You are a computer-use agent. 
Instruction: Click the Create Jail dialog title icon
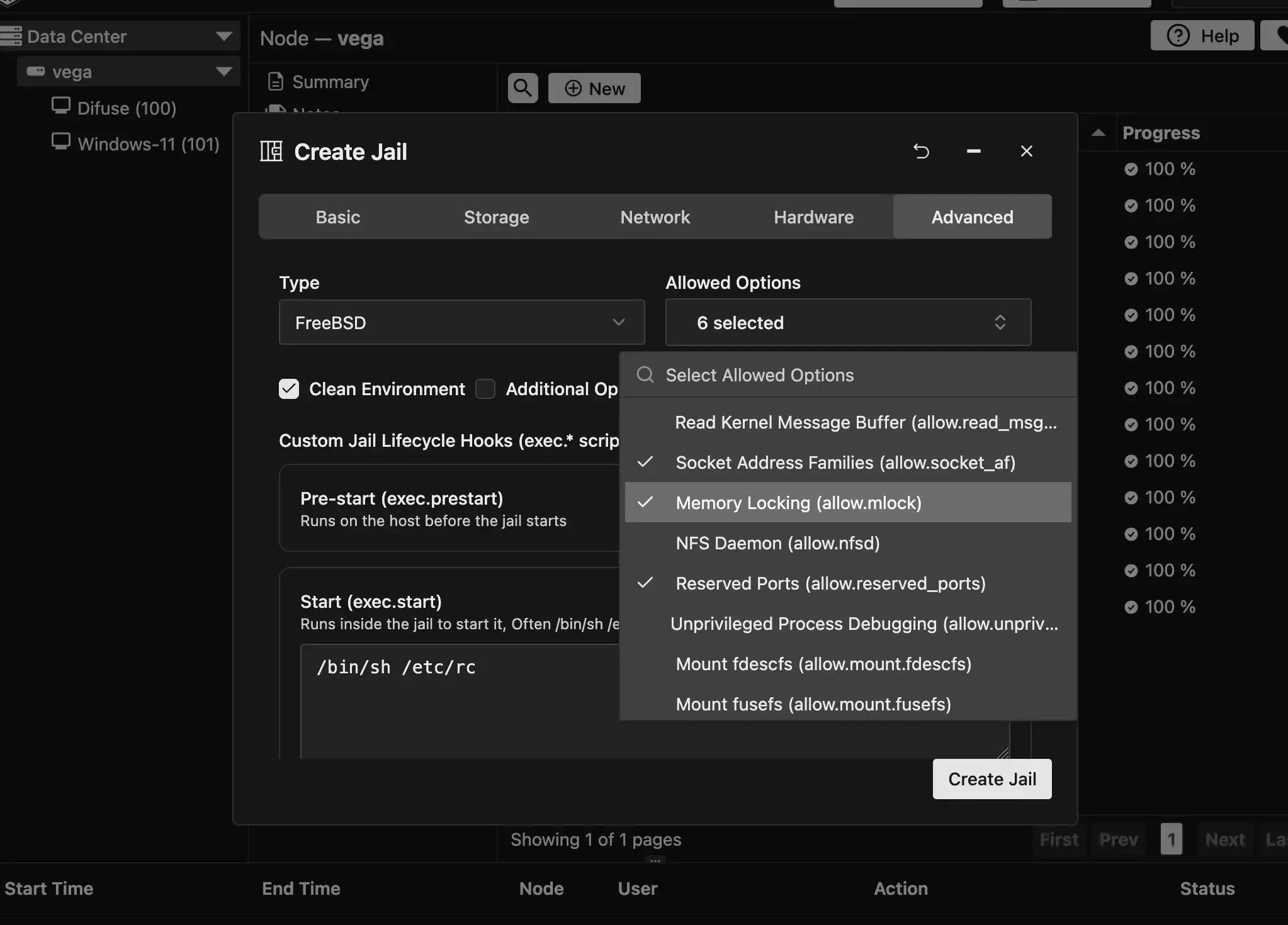[271, 152]
